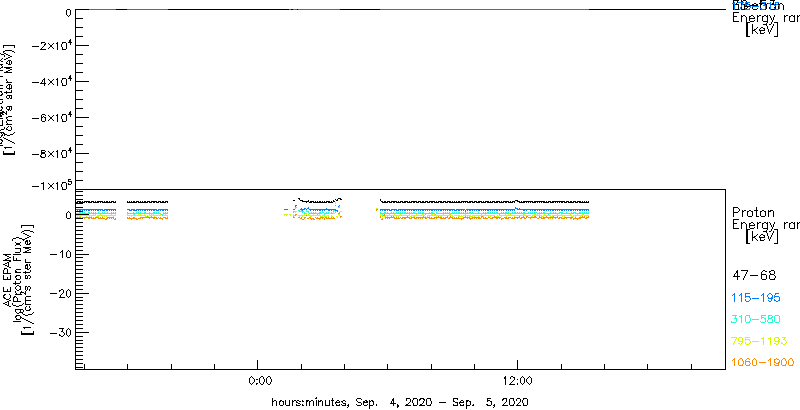Click the -2×10⁴ tick label
Image resolution: width=800 pixels, height=410 pixels.
tap(53, 46)
